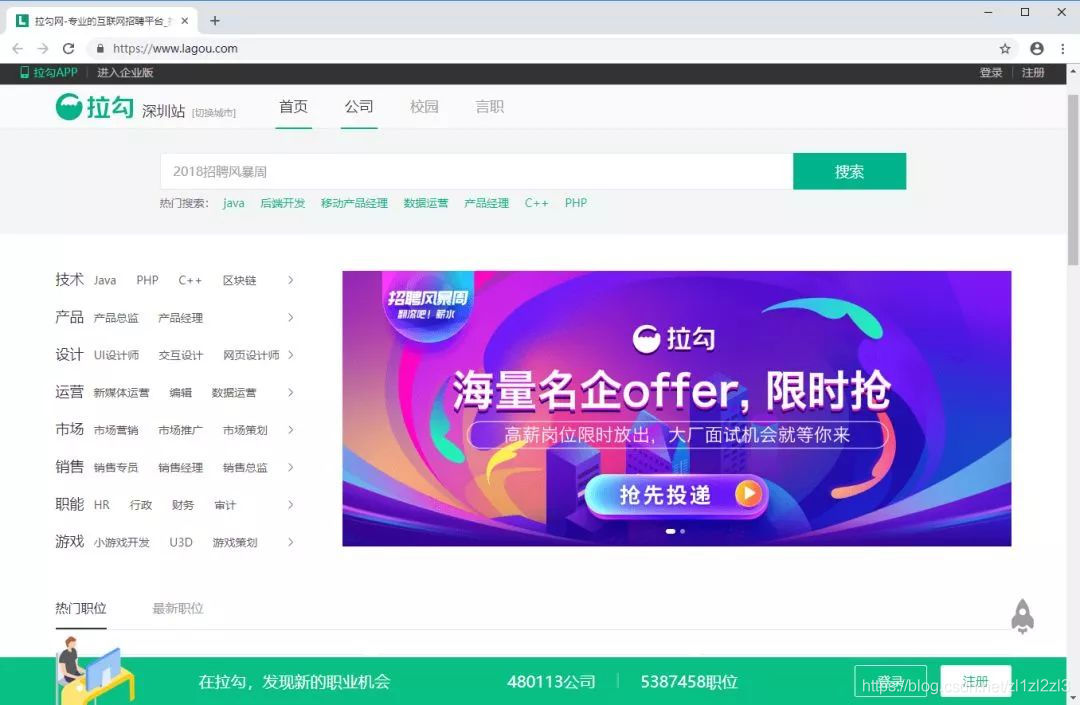The height and width of the screenshot is (705, 1080).
Task: Expand the 技术 category chevron
Action: pyautogui.click(x=291, y=280)
